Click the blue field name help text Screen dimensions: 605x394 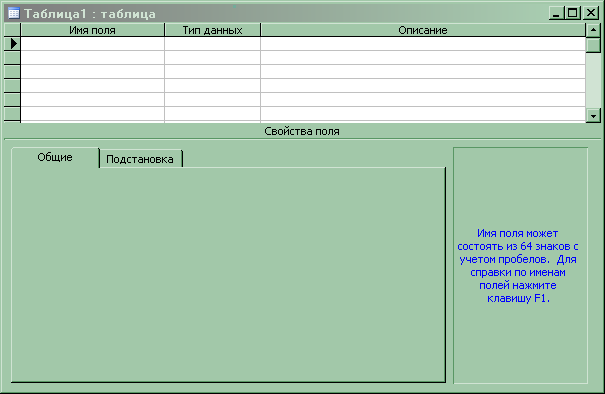(517, 266)
